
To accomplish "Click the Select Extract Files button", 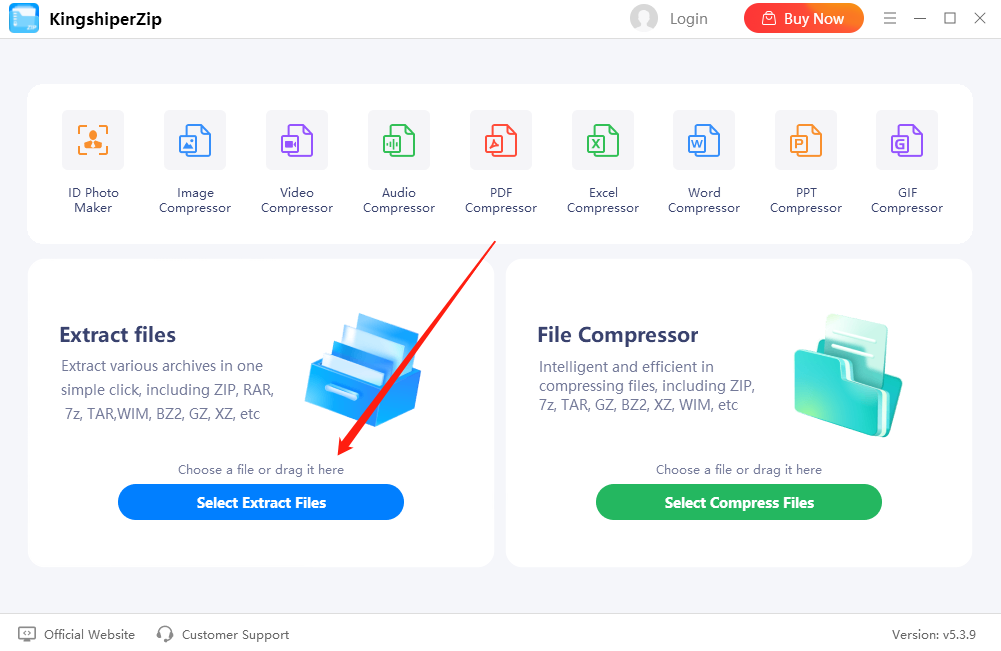I will pyautogui.click(x=261, y=502).
